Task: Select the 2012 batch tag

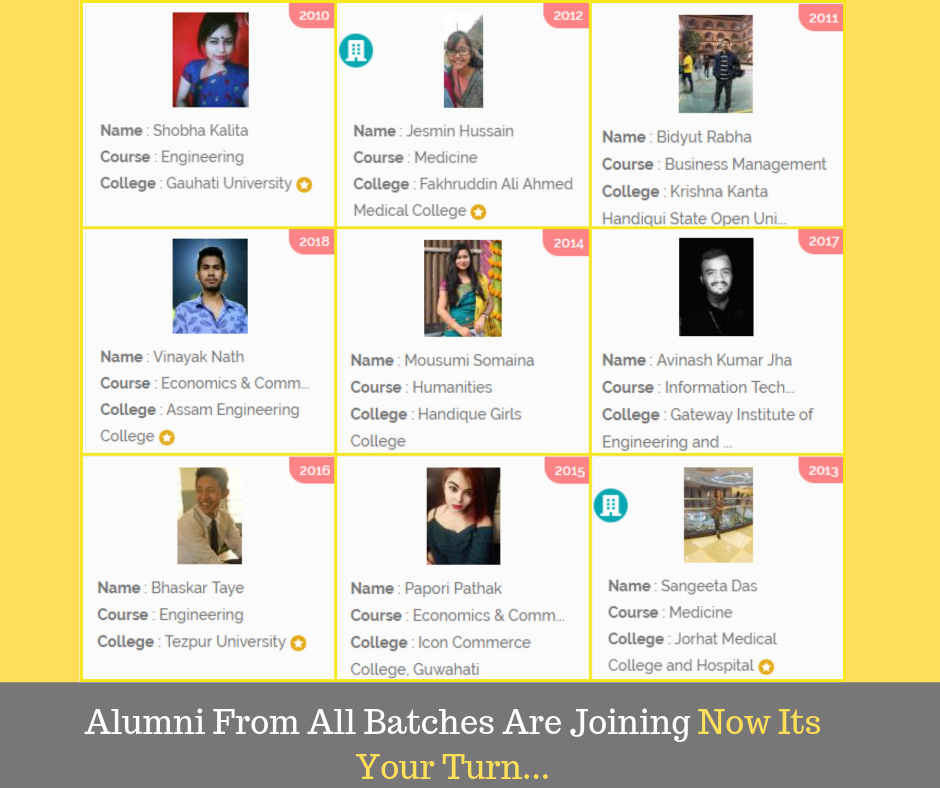Action: pos(567,16)
